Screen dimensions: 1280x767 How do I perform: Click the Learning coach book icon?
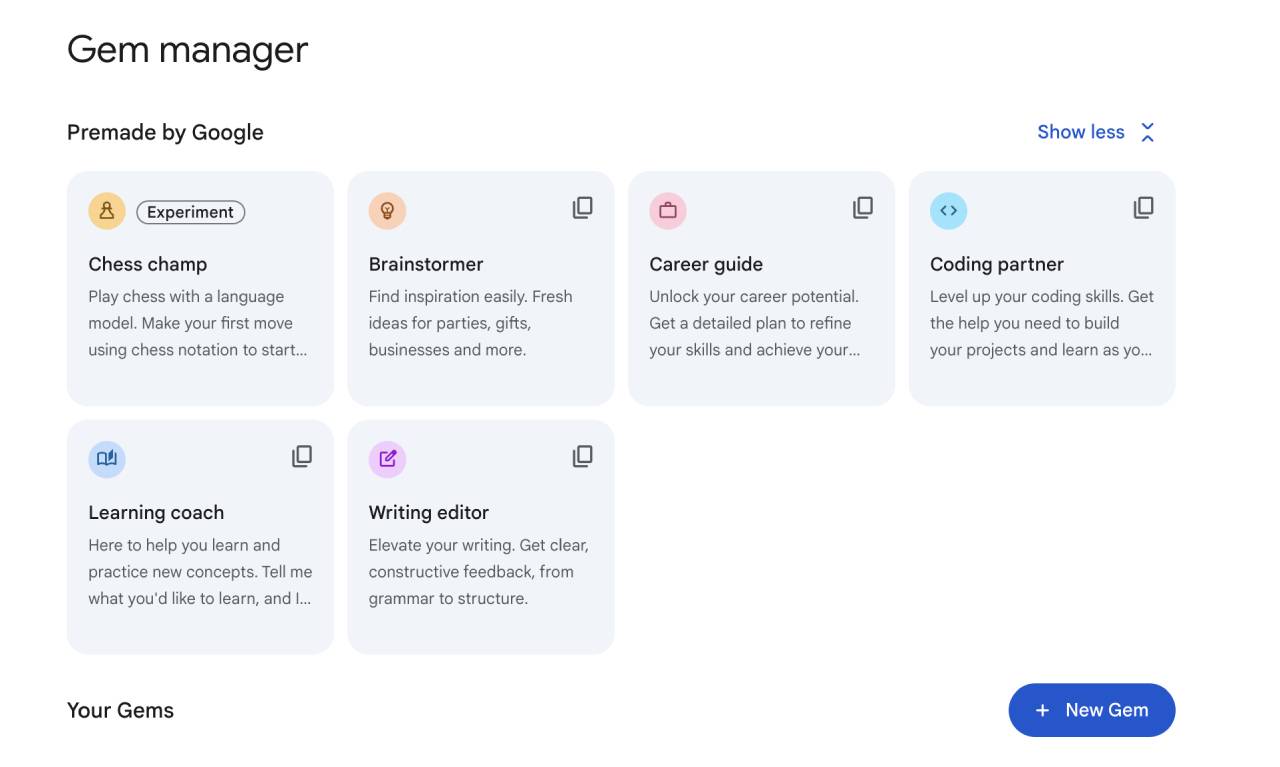point(107,459)
